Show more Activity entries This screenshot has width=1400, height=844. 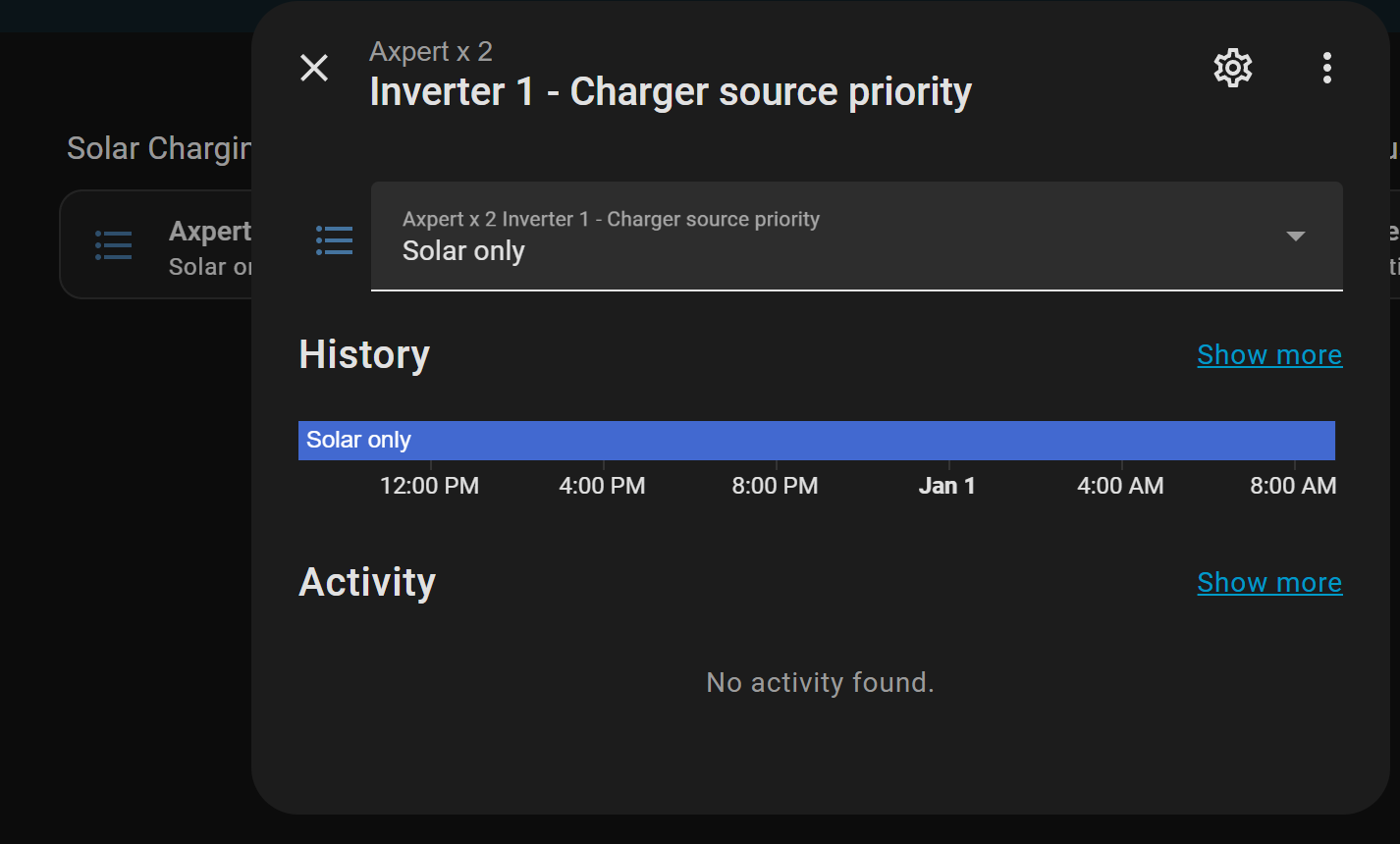point(1268,582)
